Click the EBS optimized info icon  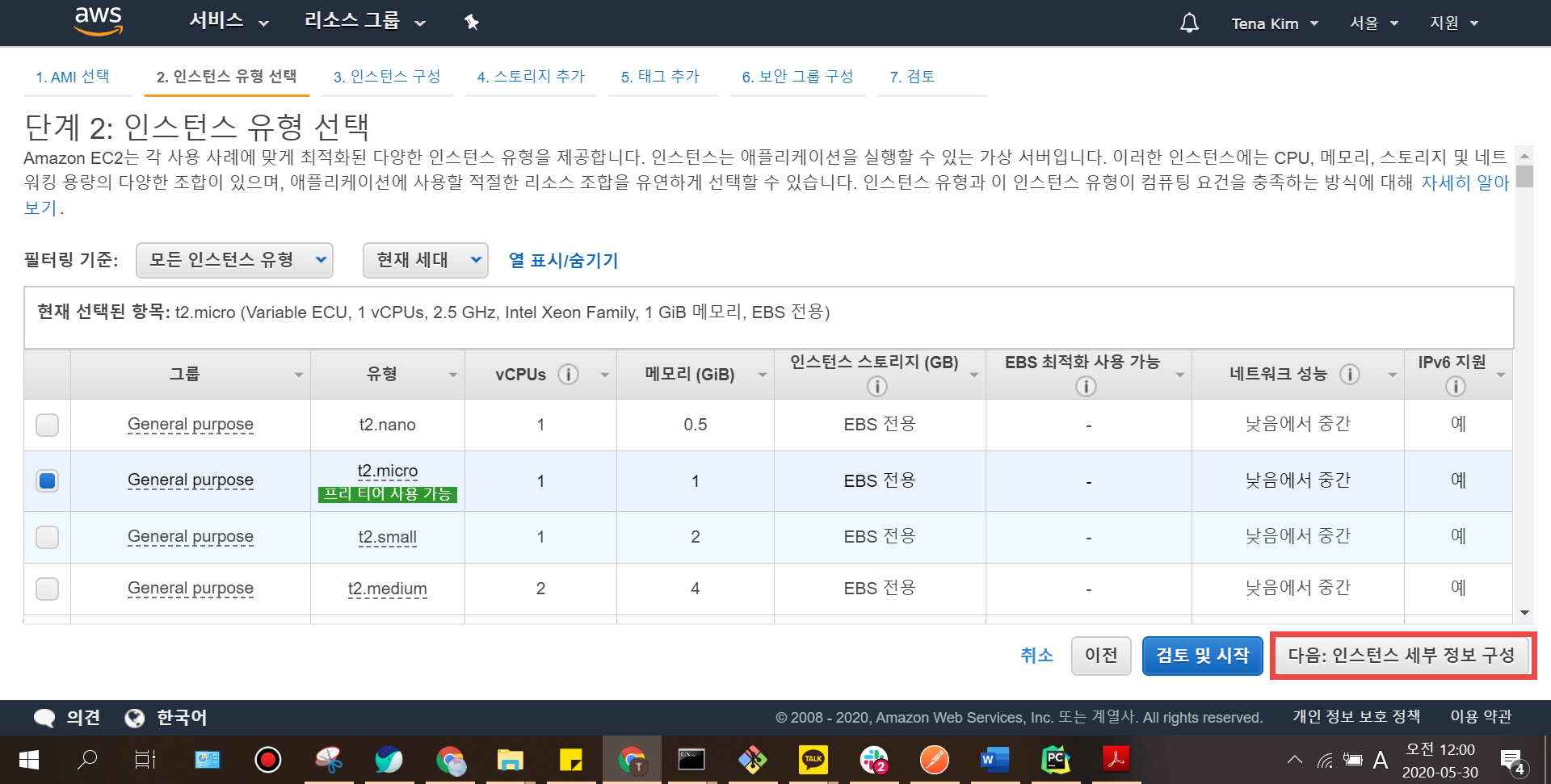(x=1086, y=387)
